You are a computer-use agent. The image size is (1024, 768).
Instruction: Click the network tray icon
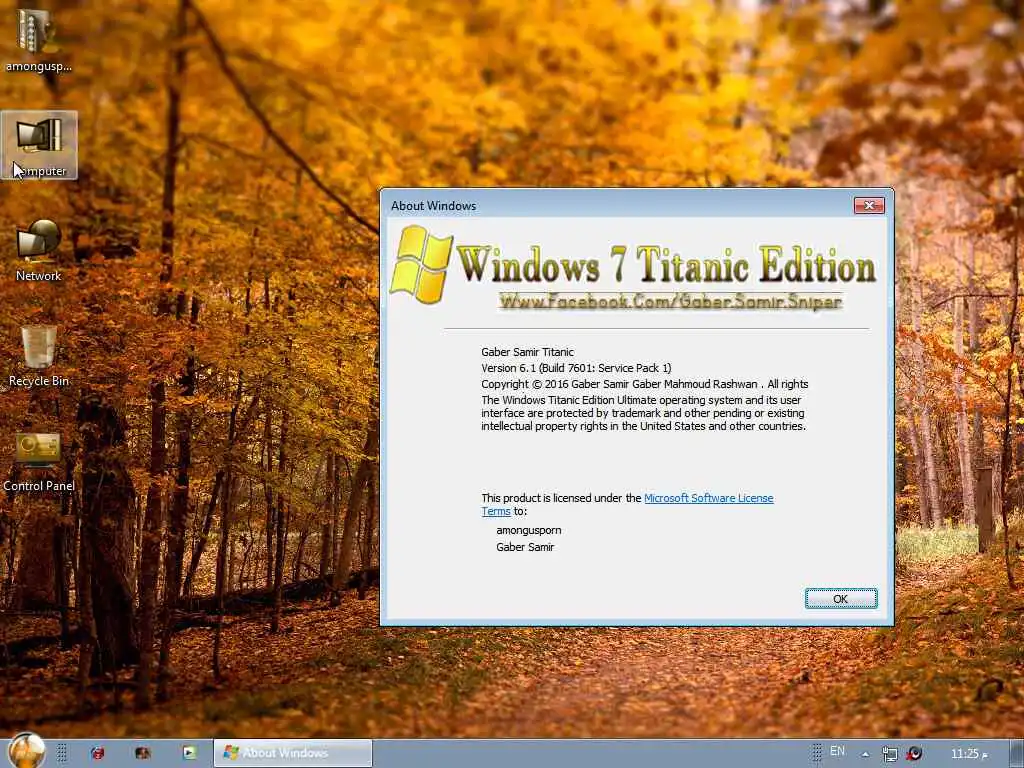click(x=889, y=754)
